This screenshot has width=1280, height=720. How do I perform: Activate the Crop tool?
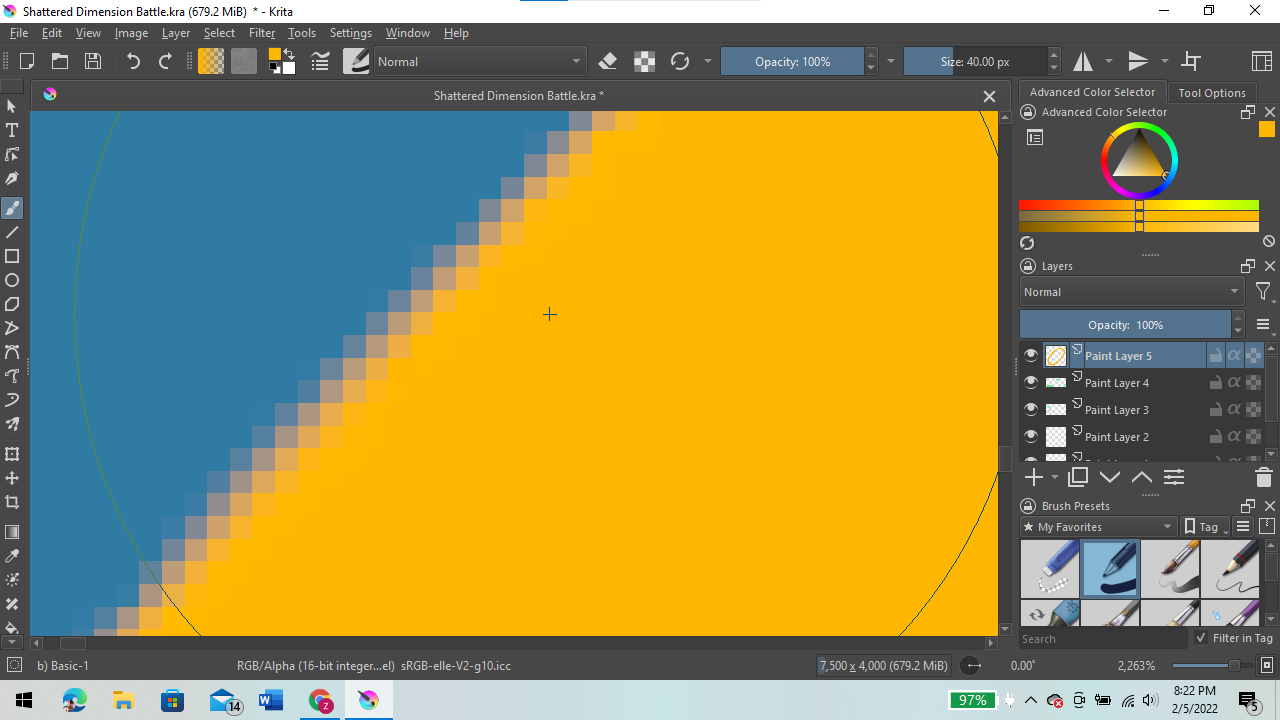point(12,502)
